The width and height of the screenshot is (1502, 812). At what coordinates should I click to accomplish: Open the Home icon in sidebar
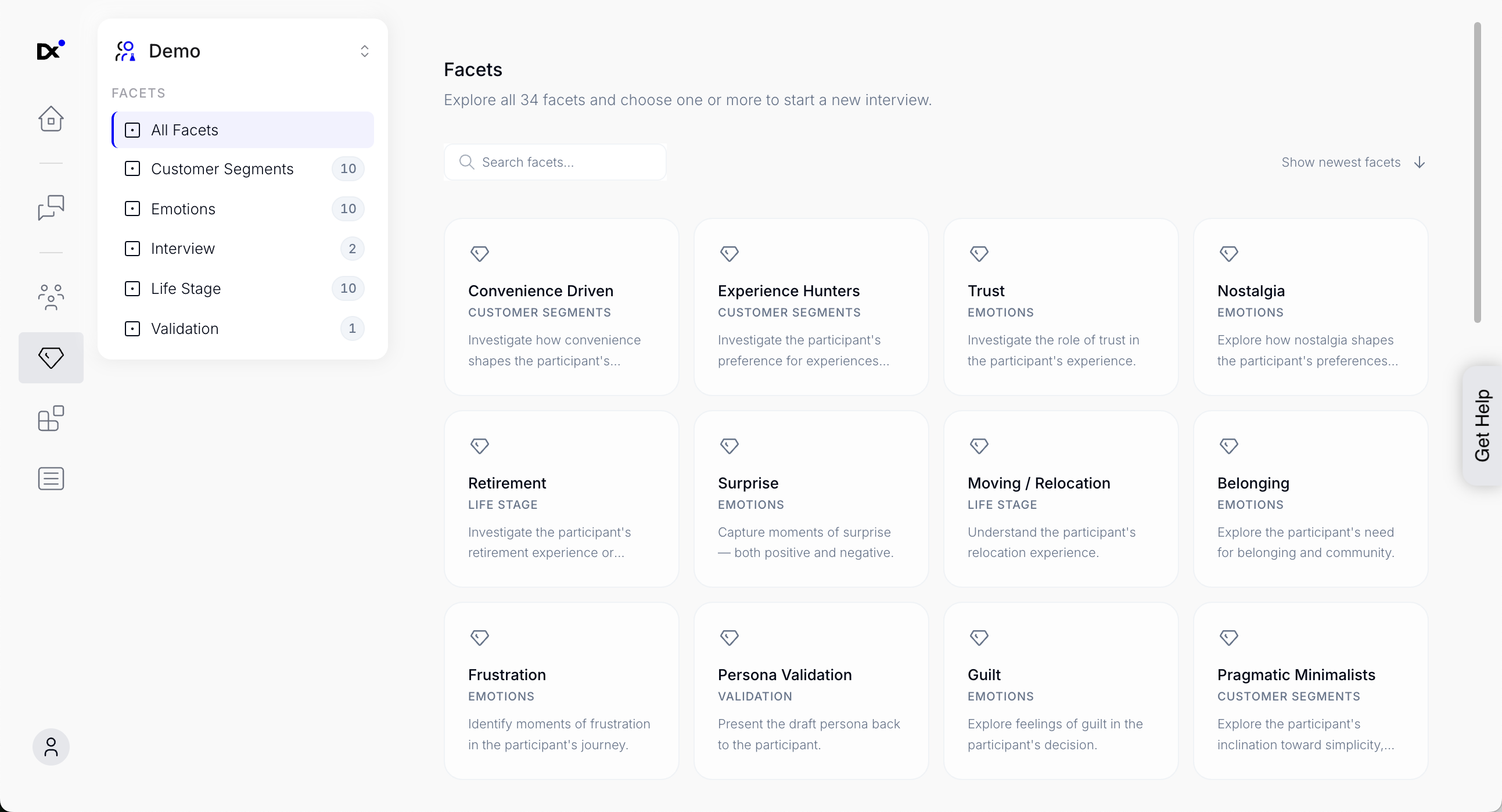click(51, 119)
